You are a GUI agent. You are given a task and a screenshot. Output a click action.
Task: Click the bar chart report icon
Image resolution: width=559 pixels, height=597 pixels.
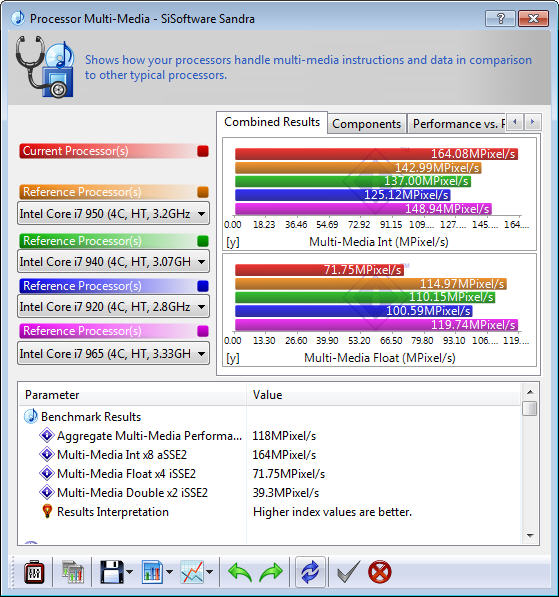click(152, 572)
